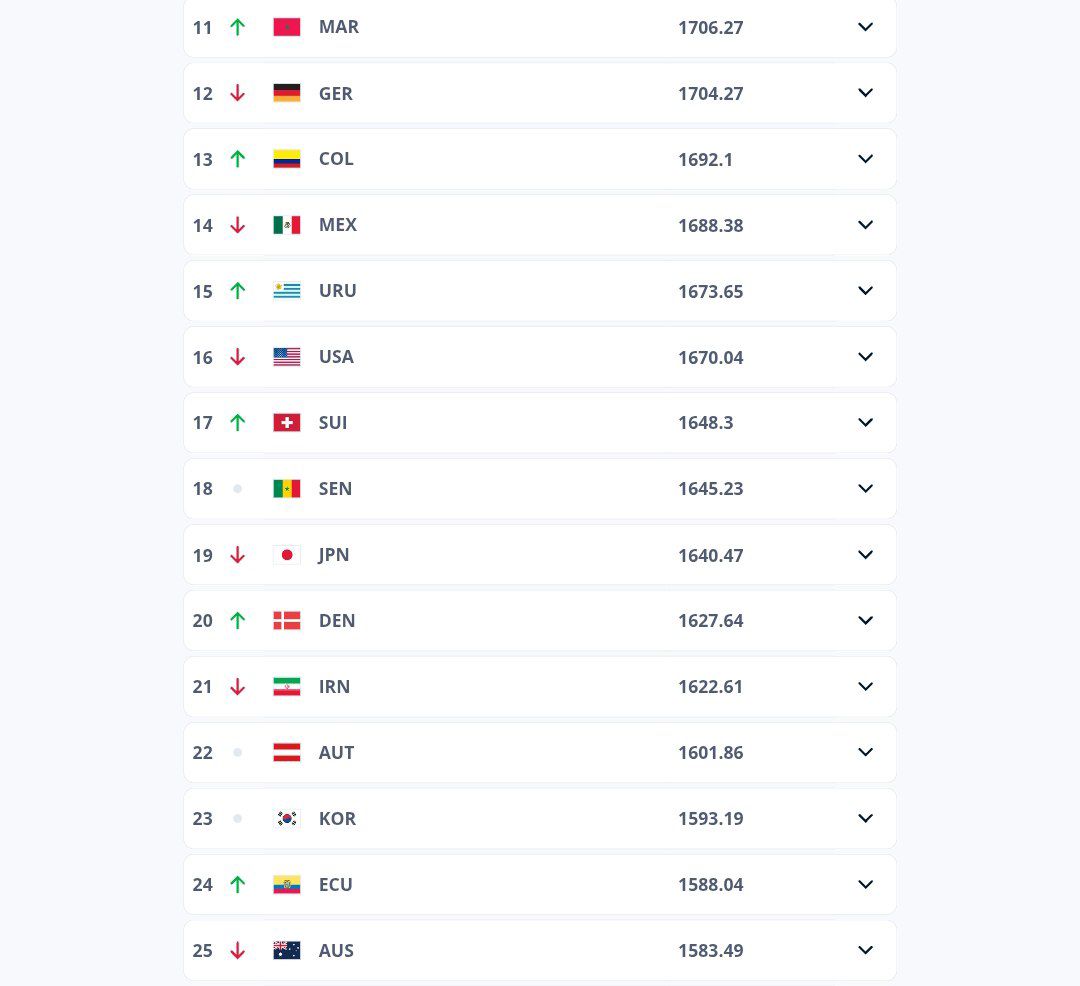Expand the DEN ranking details

tap(866, 621)
